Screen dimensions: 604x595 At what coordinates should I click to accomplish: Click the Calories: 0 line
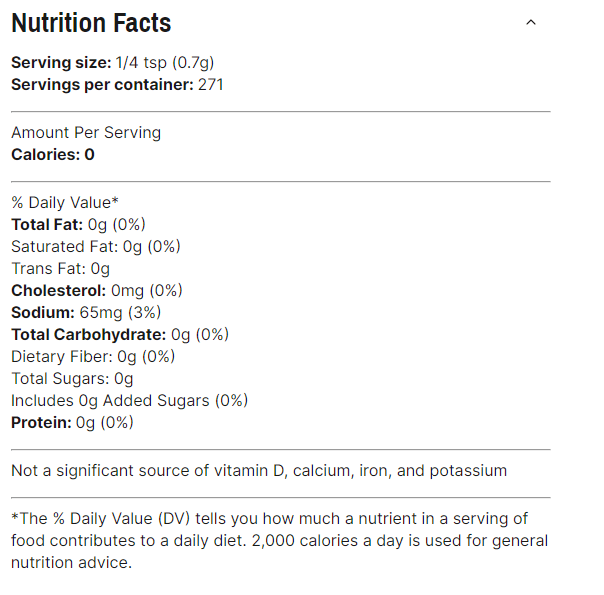tap(53, 155)
